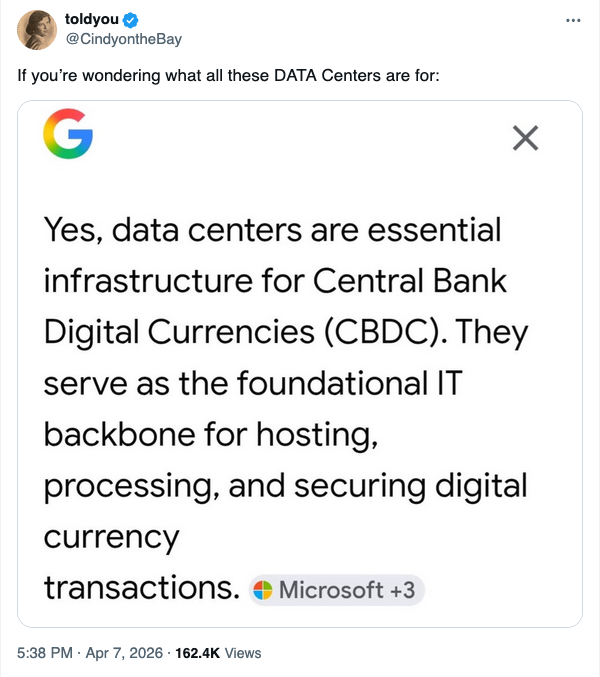This screenshot has width=600, height=677.
Task: Click the word 'transactions.' in the card
Action: click(142, 589)
